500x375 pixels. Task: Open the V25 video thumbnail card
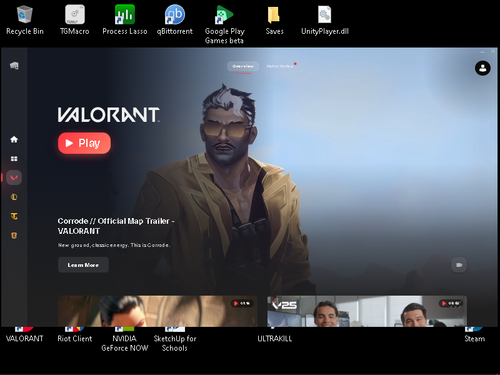click(367, 311)
